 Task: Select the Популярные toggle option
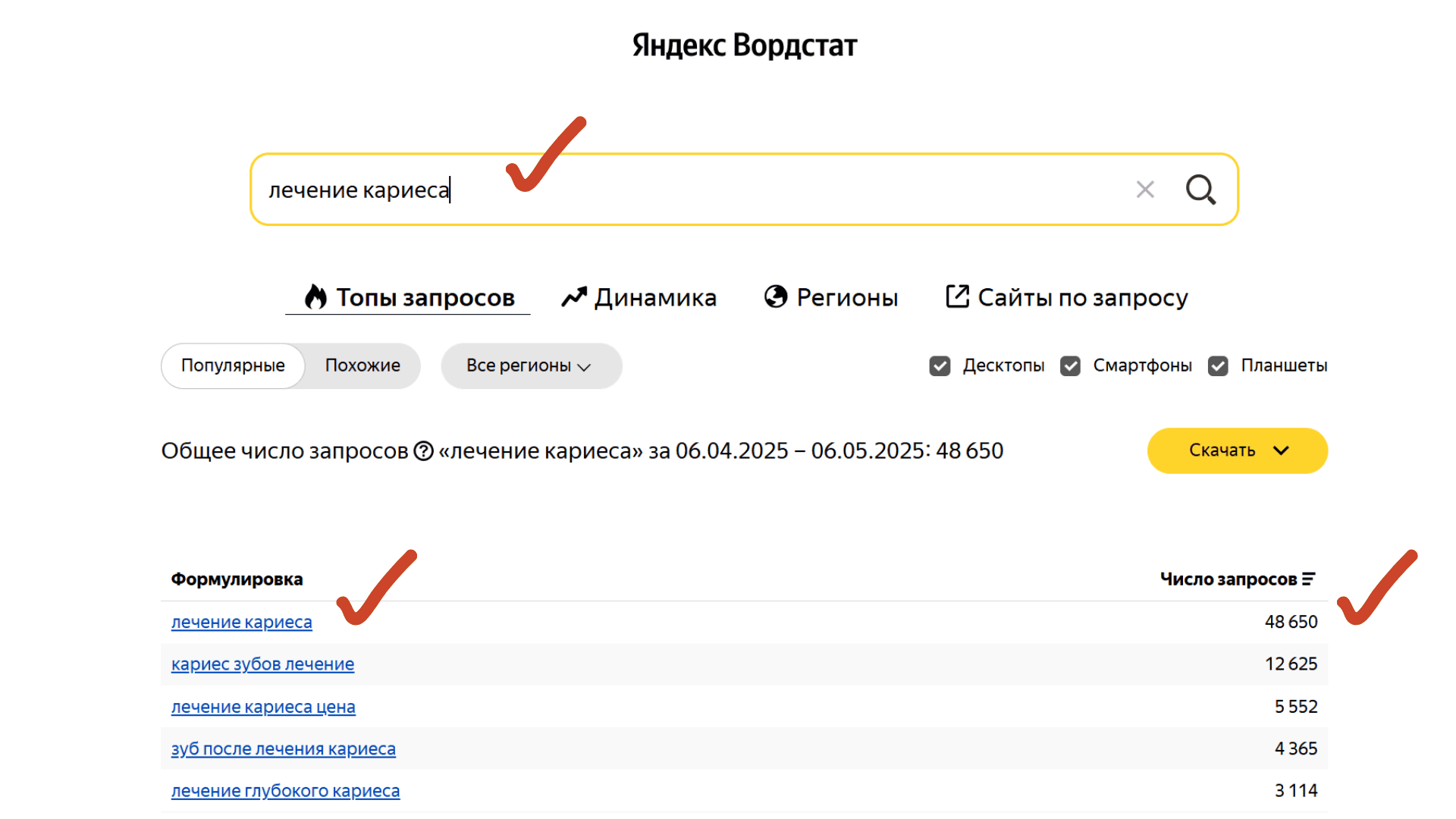[x=233, y=366]
